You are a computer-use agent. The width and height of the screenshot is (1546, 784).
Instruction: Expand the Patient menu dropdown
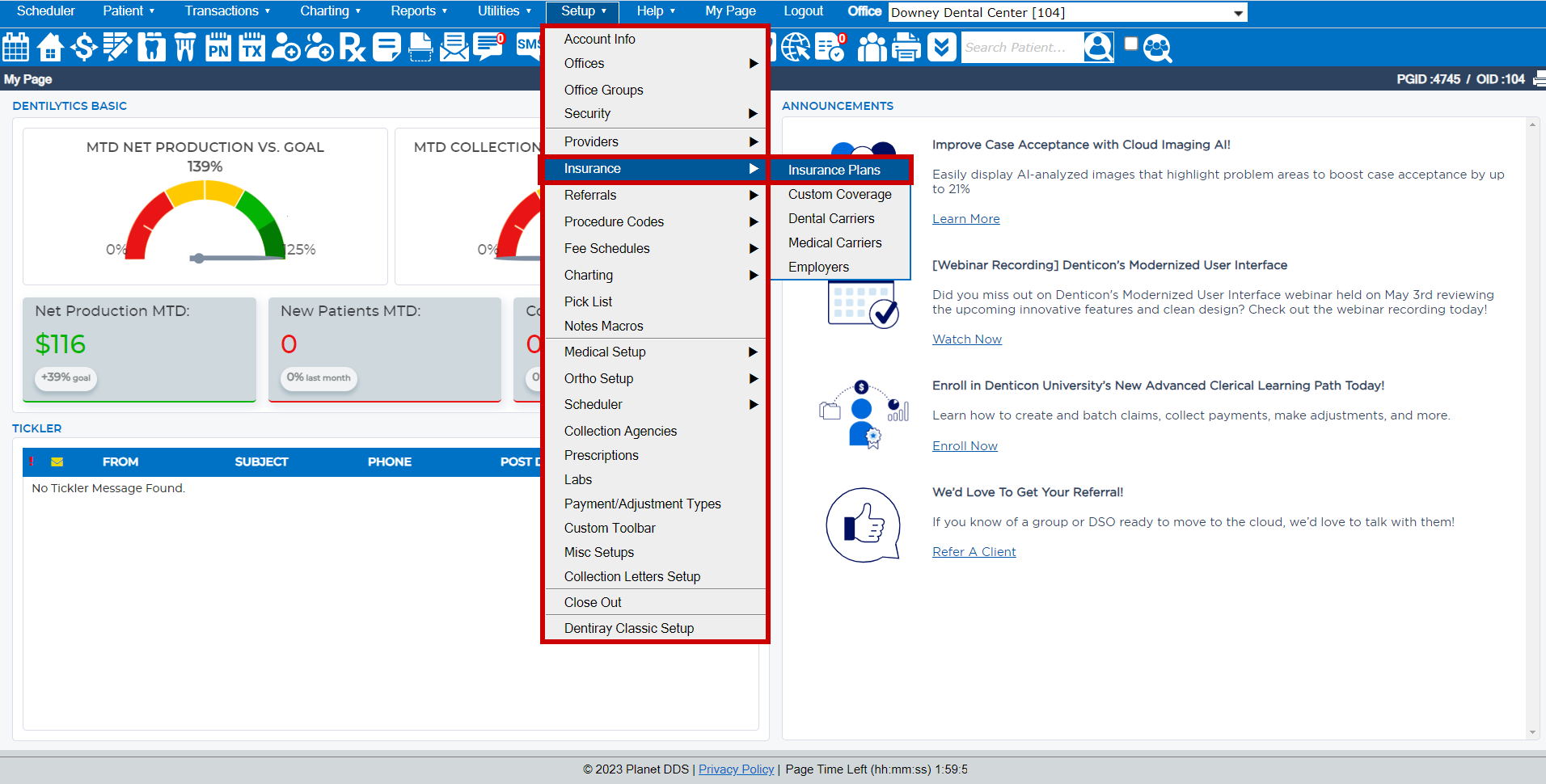129,11
